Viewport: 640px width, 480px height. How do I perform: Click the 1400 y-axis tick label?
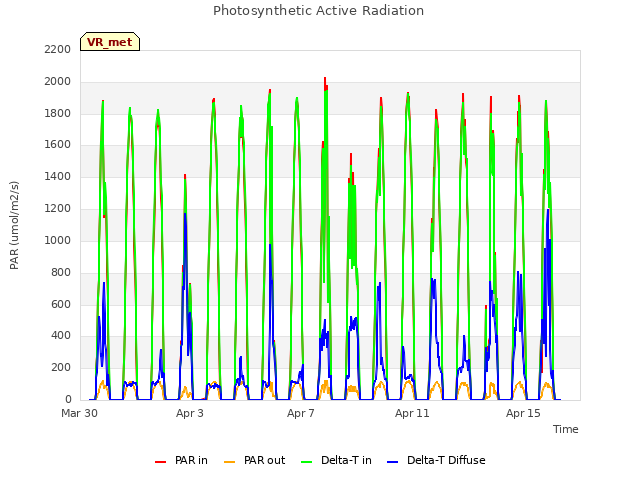(58, 177)
